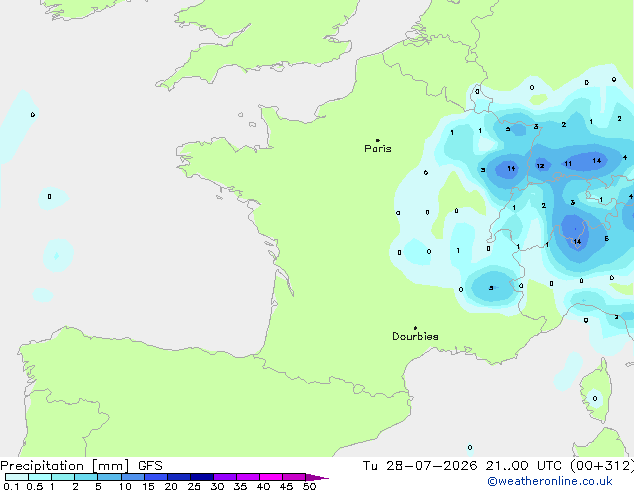Click the dot marker above the Dourbies label
This screenshot has width=634, height=490.
pyautogui.click(x=415, y=328)
